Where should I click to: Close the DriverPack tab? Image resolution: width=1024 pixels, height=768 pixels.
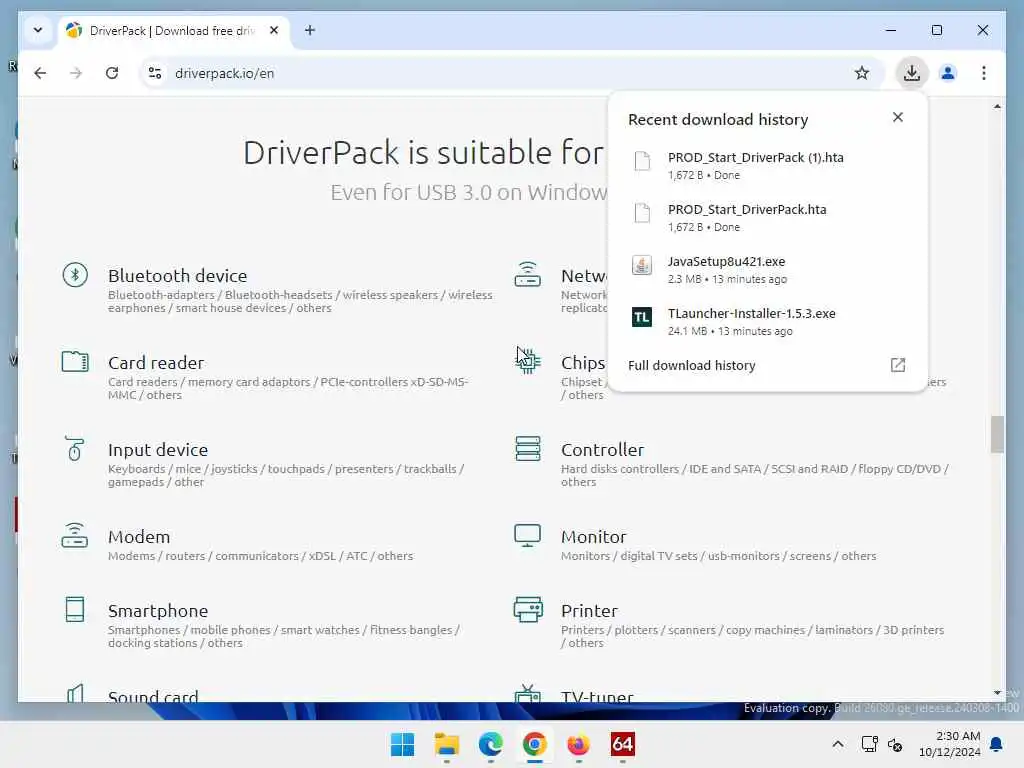[274, 31]
